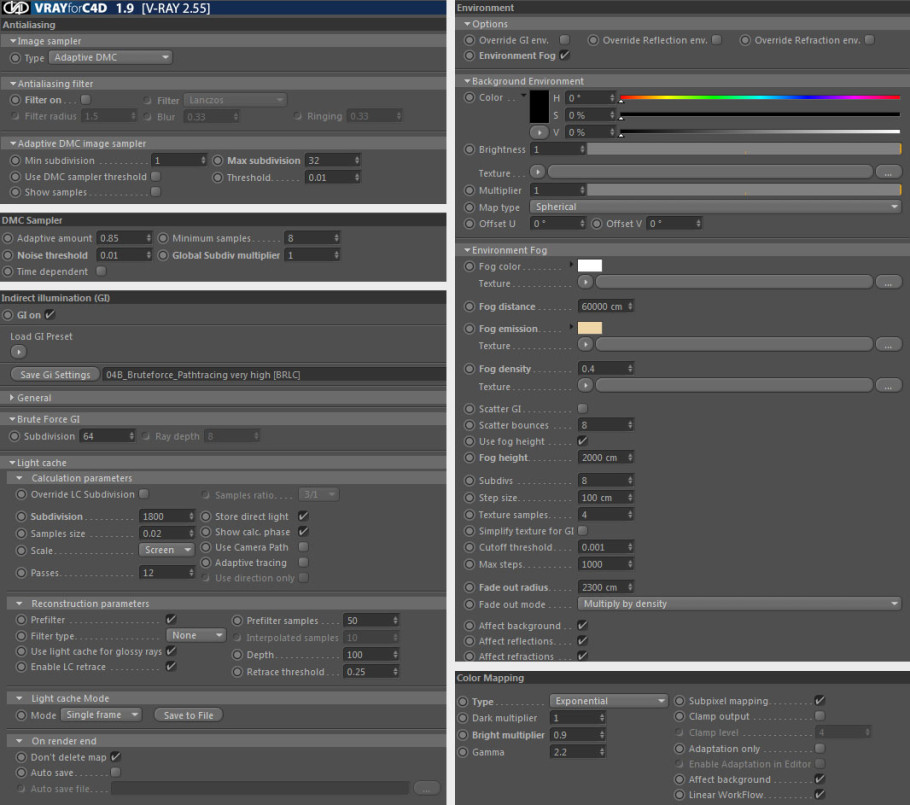
Task: Expand the General section
Action: tap(12, 398)
